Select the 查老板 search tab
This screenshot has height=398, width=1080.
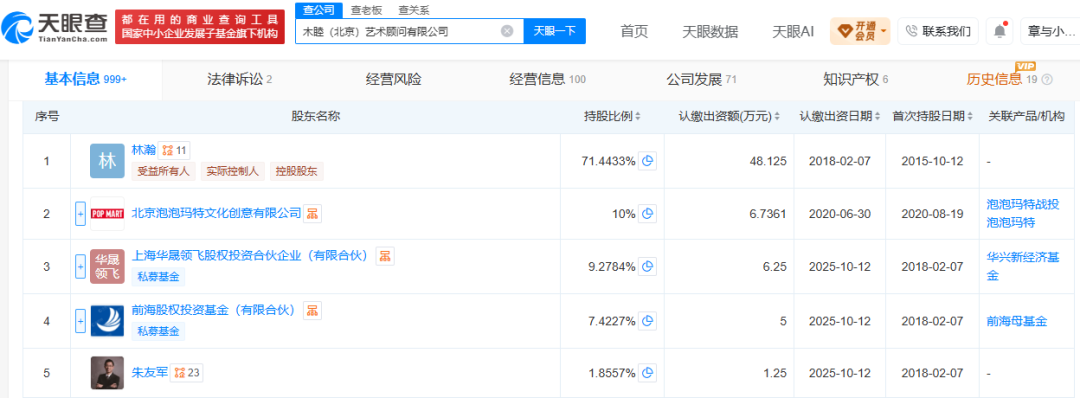[366, 10]
